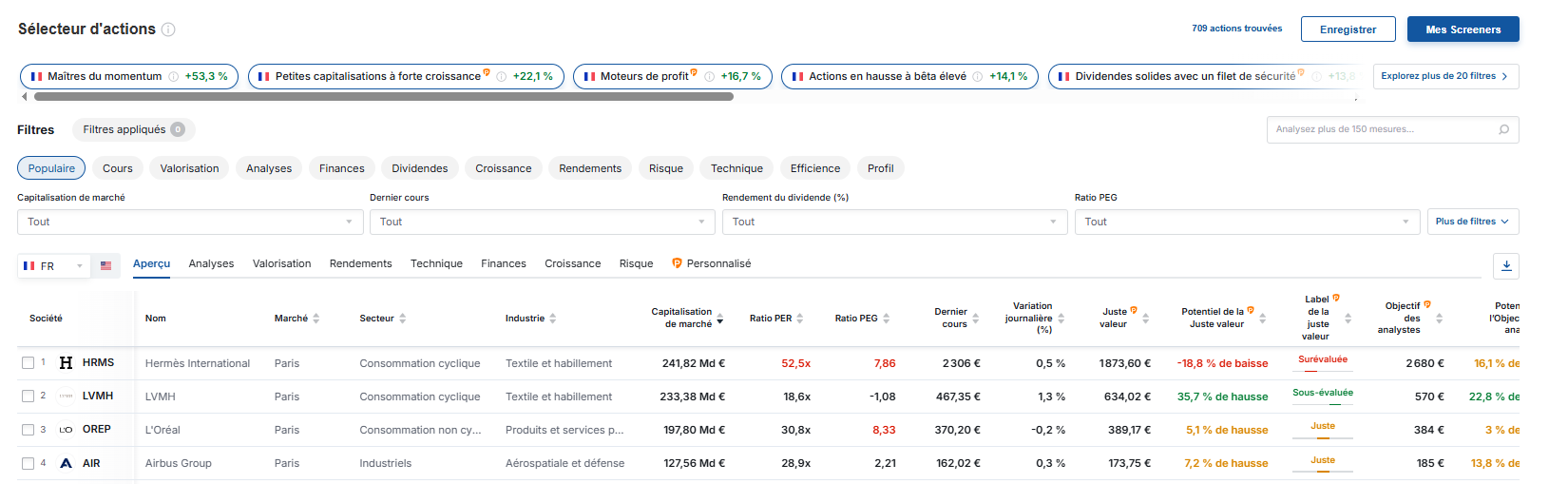Image resolution: width=1568 pixels, height=484 pixels.
Task: Click Airbus company logo icon
Action: point(66,463)
